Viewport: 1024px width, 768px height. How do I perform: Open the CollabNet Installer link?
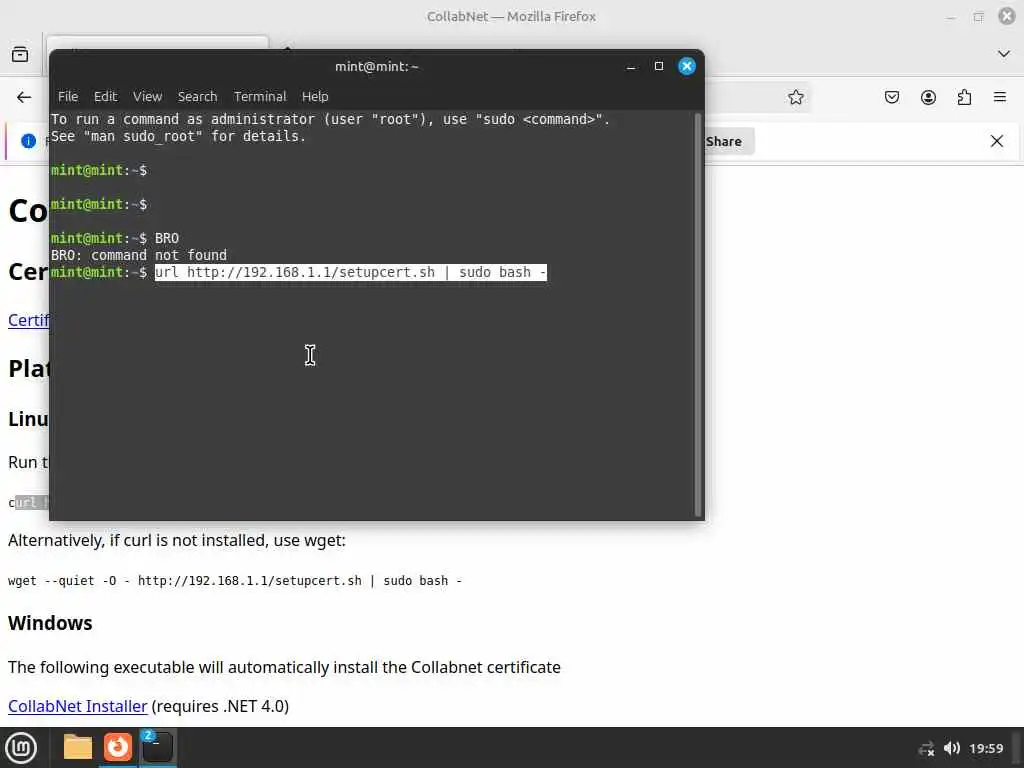click(x=78, y=706)
